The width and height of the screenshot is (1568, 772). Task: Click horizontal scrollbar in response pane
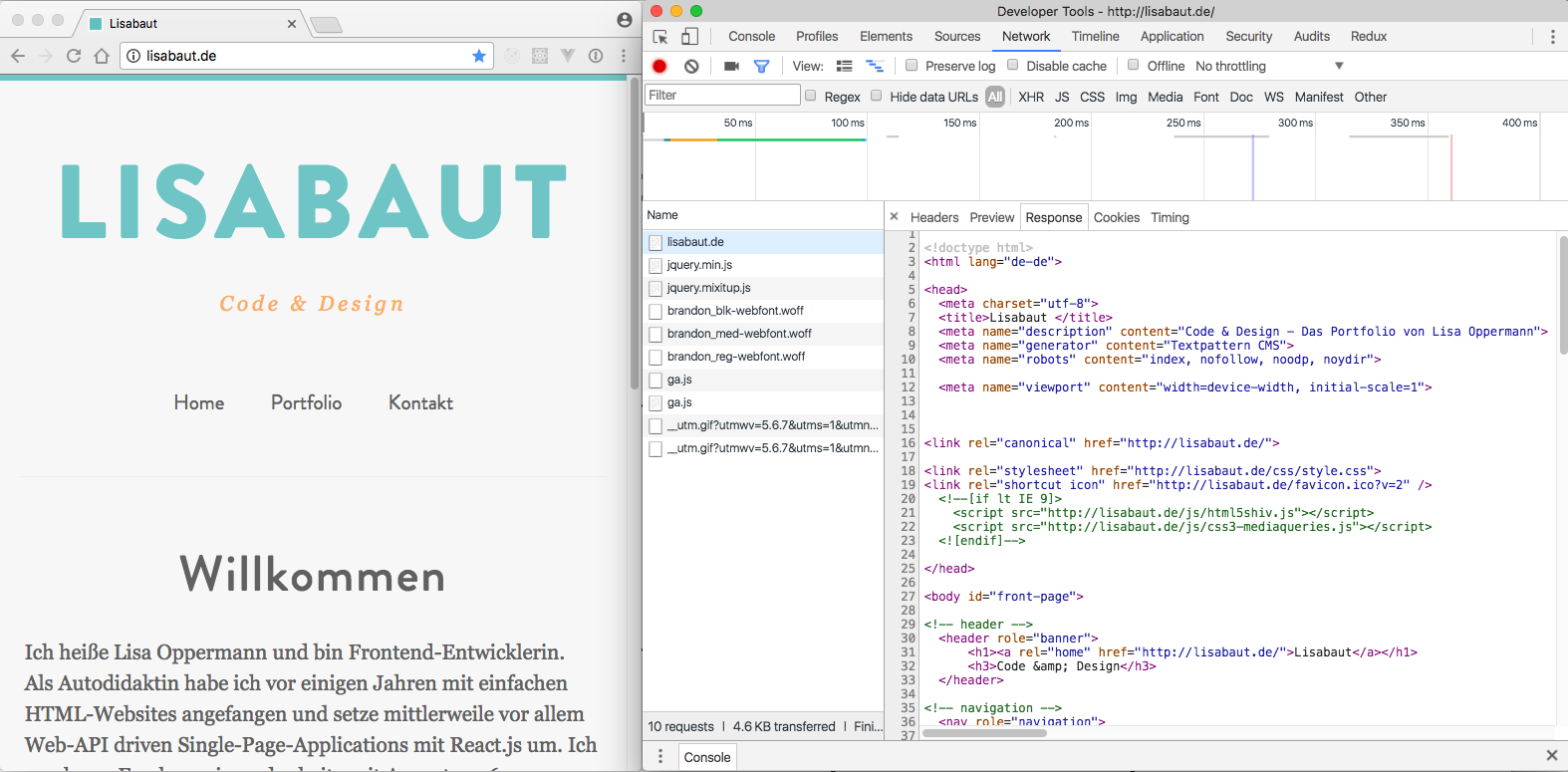[x=984, y=733]
